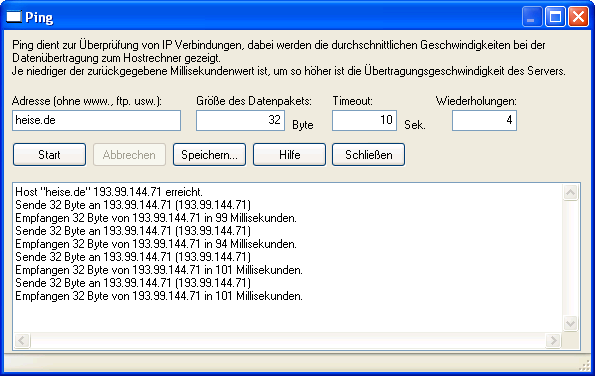
Task: Click the 'Größe des Datenpakets:' label
Action: pos(254,101)
